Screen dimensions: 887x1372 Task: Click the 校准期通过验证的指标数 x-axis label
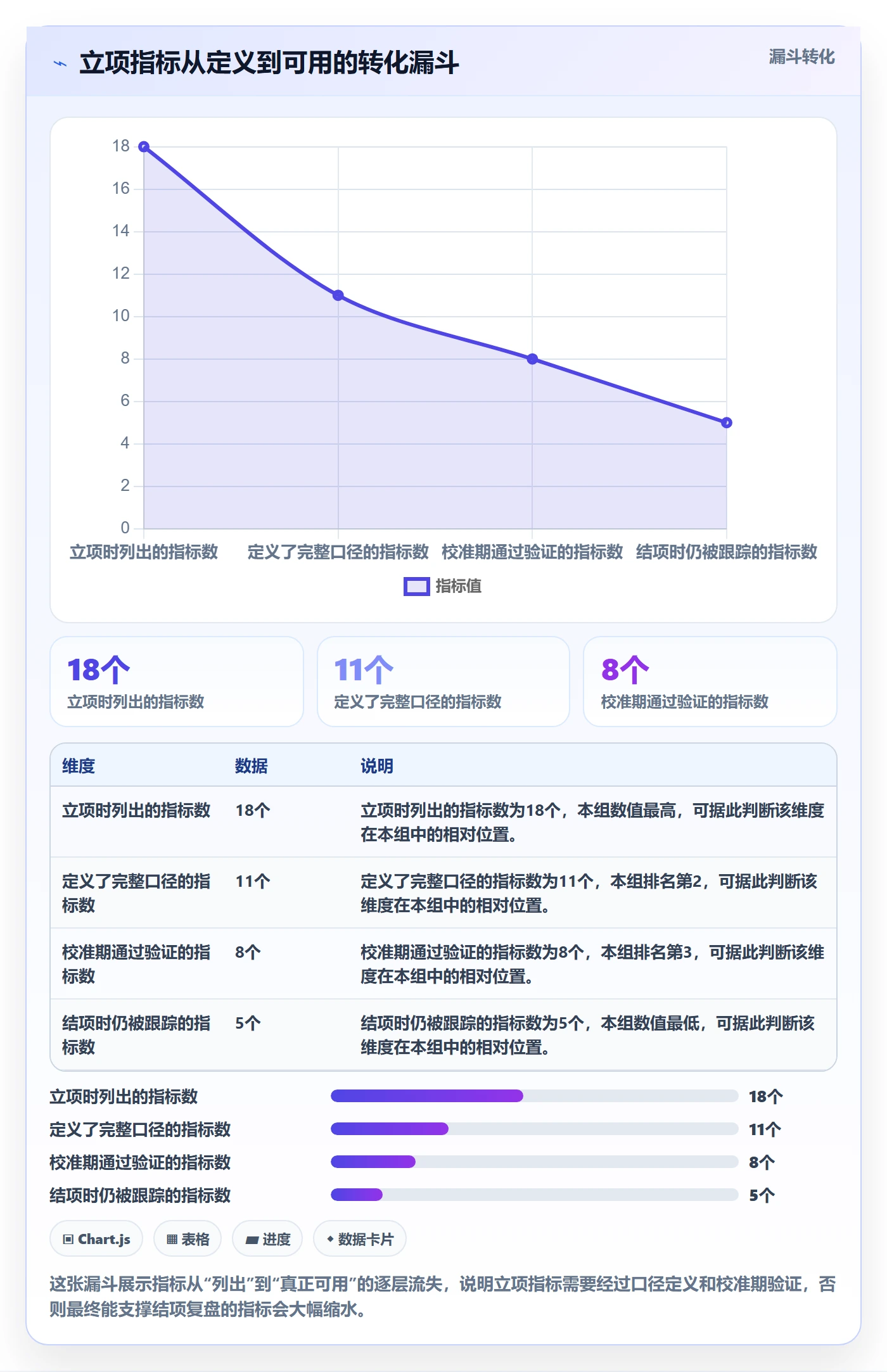click(532, 552)
